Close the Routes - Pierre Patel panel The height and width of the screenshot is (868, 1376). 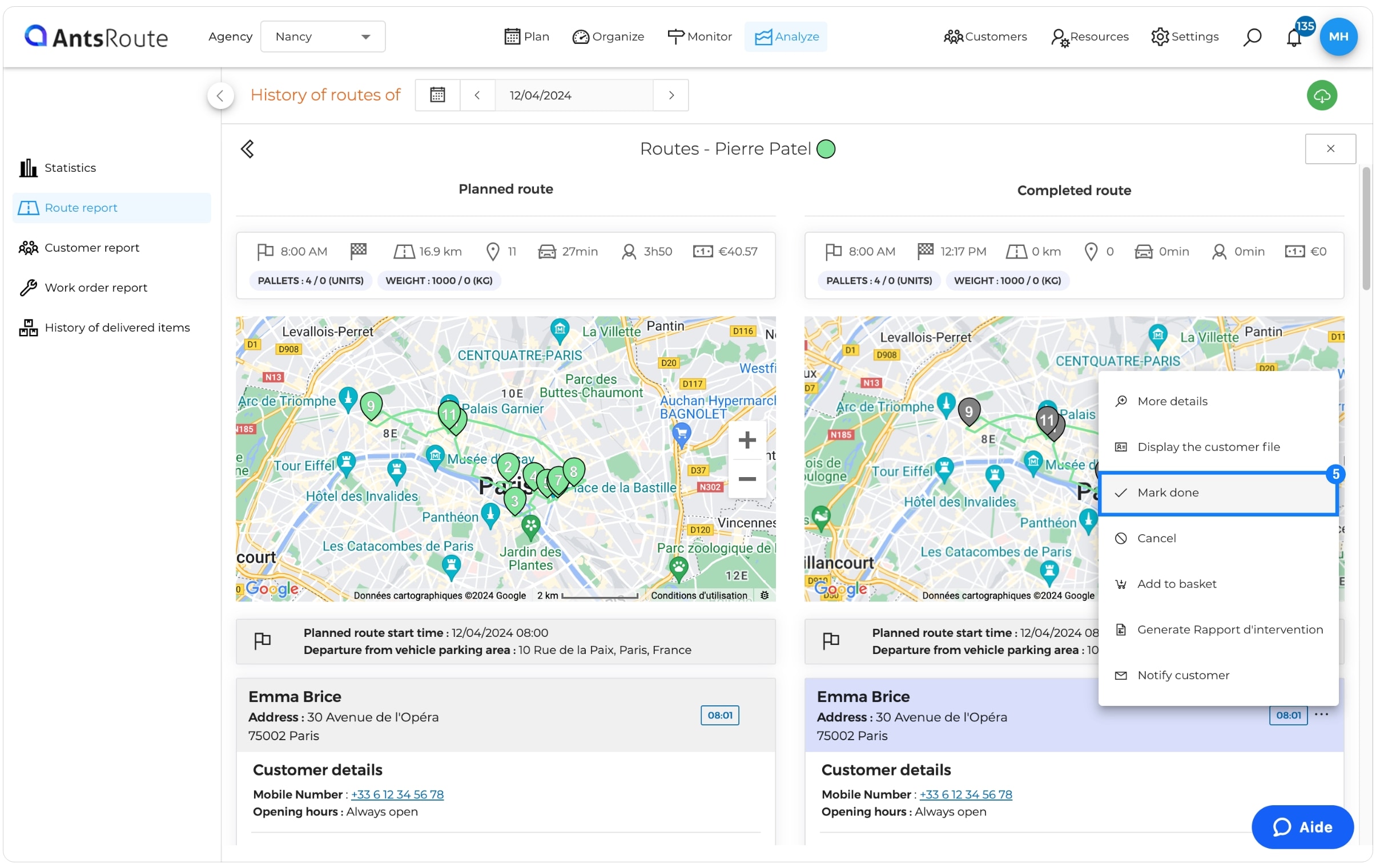tap(1330, 149)
